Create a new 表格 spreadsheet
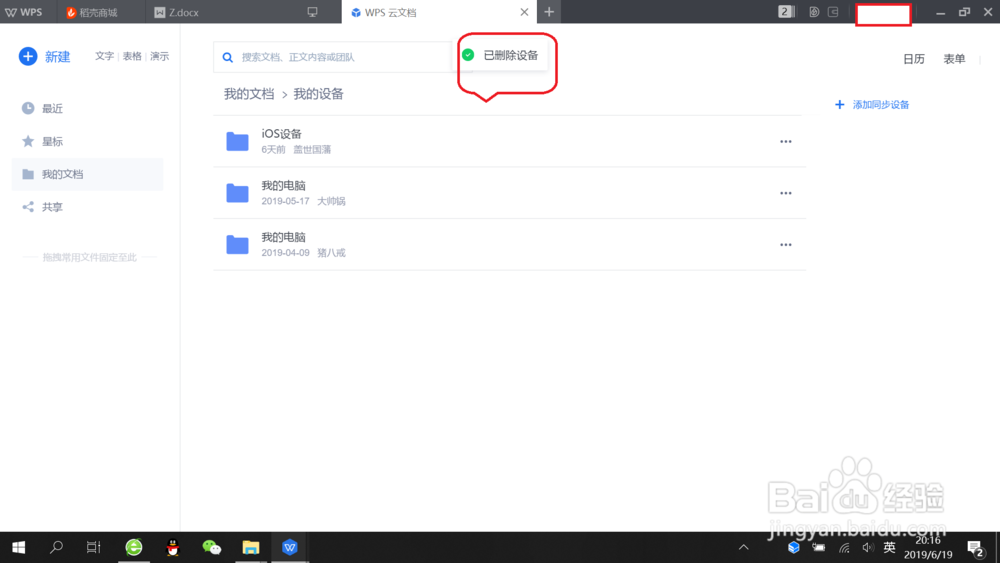This screenshot has height=563, width=1000. point(132,56)
